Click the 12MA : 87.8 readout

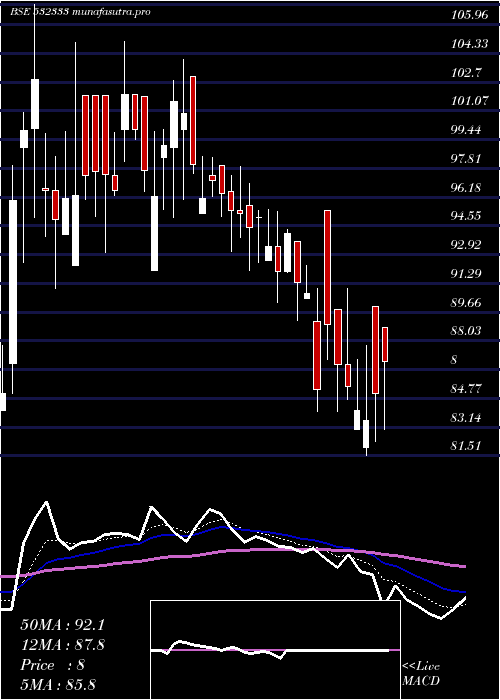[62, 645]
